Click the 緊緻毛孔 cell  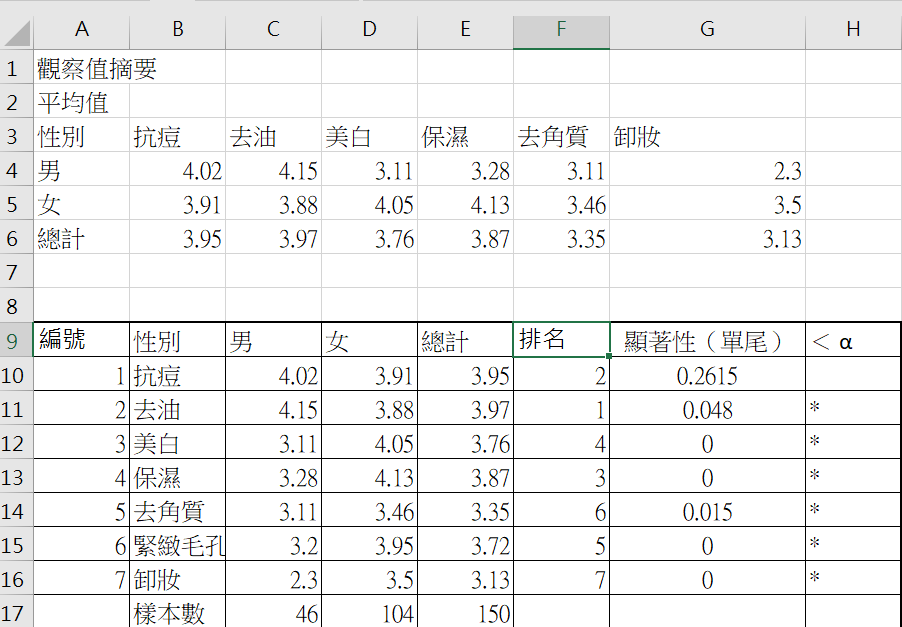177,545
